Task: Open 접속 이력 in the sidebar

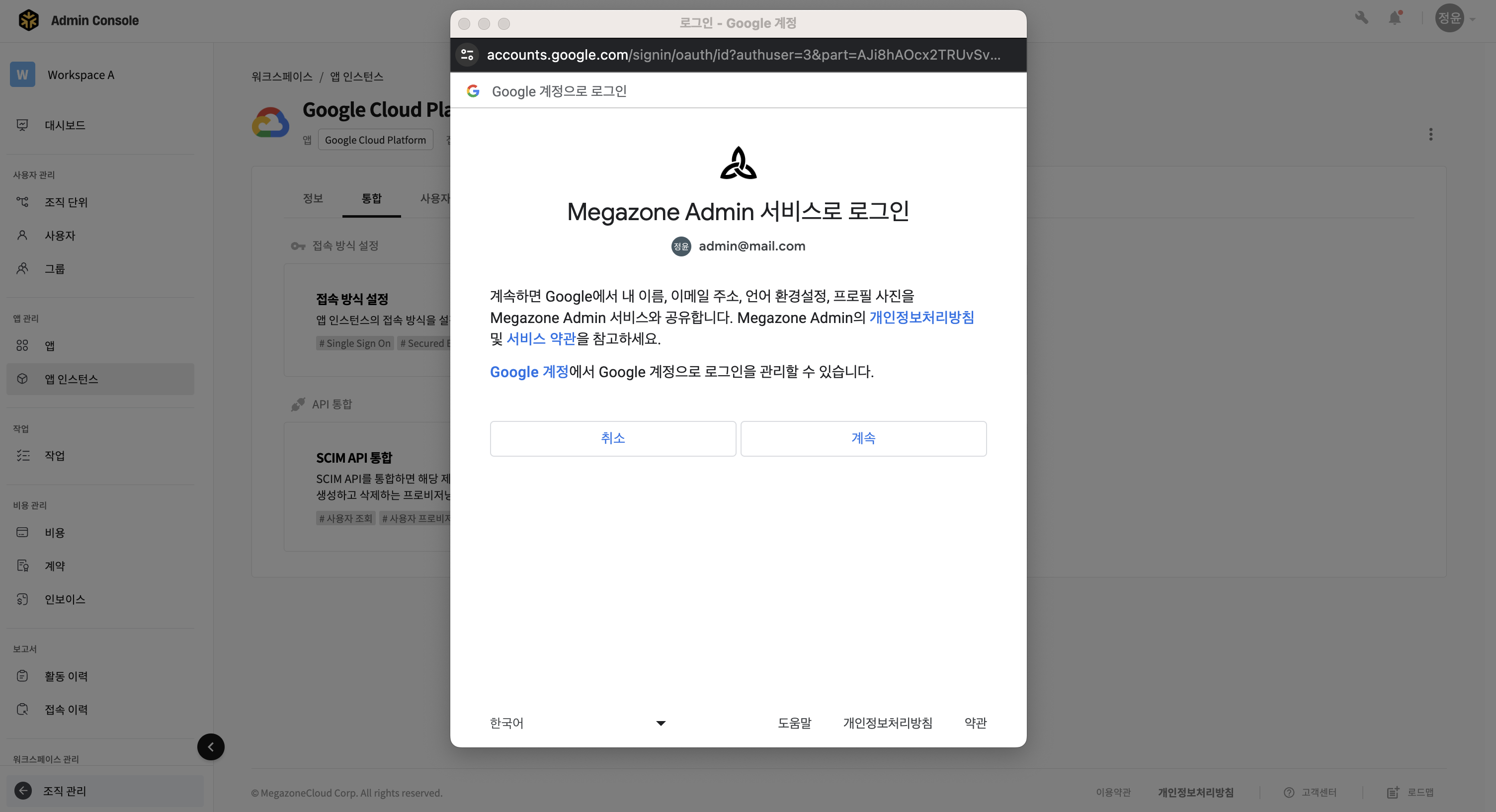Action: (100, 709)
